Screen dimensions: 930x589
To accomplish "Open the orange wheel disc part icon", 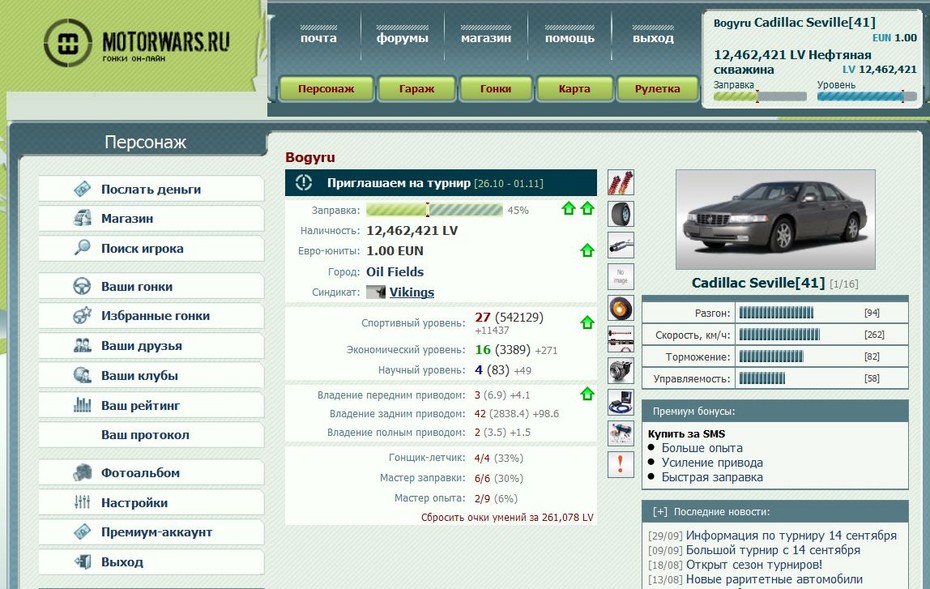I will coord(620,308).
